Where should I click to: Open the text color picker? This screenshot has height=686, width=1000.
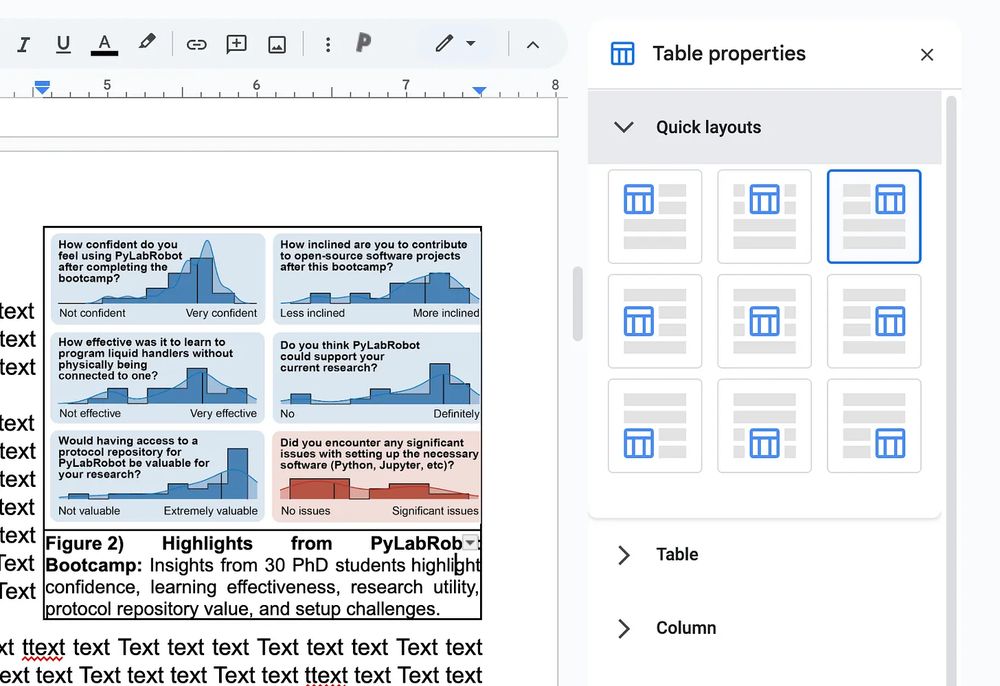click(x=105, y=45)
